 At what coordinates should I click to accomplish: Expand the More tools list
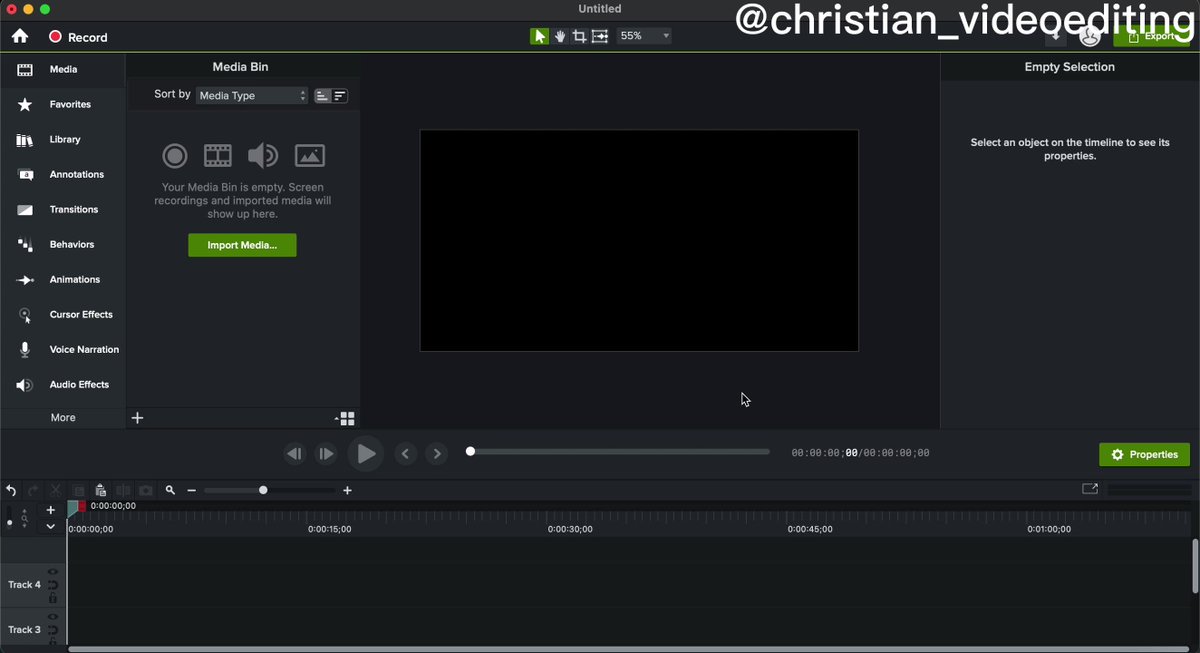(63, 418)
